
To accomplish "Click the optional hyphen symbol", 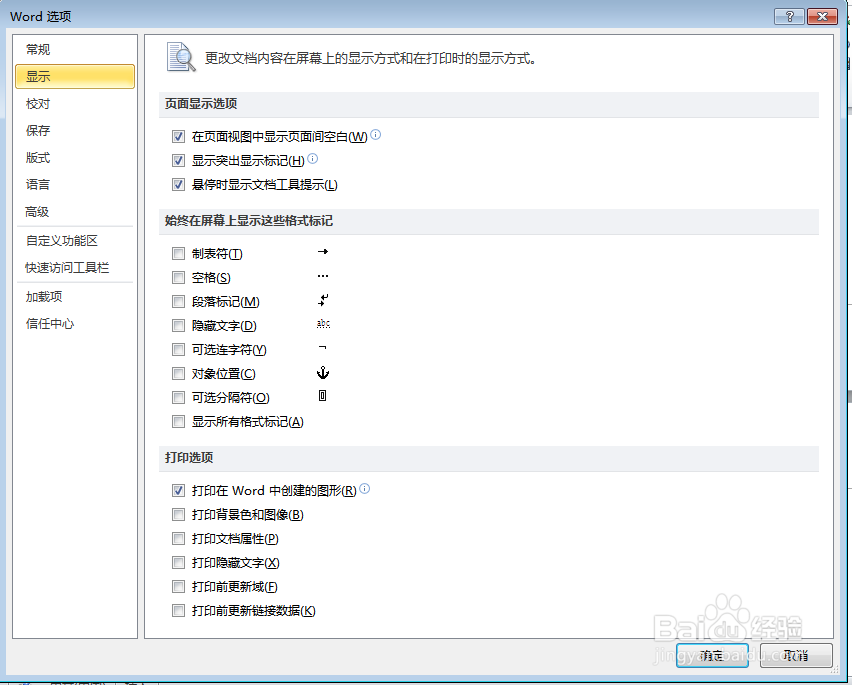I will (x=322, y=348).
